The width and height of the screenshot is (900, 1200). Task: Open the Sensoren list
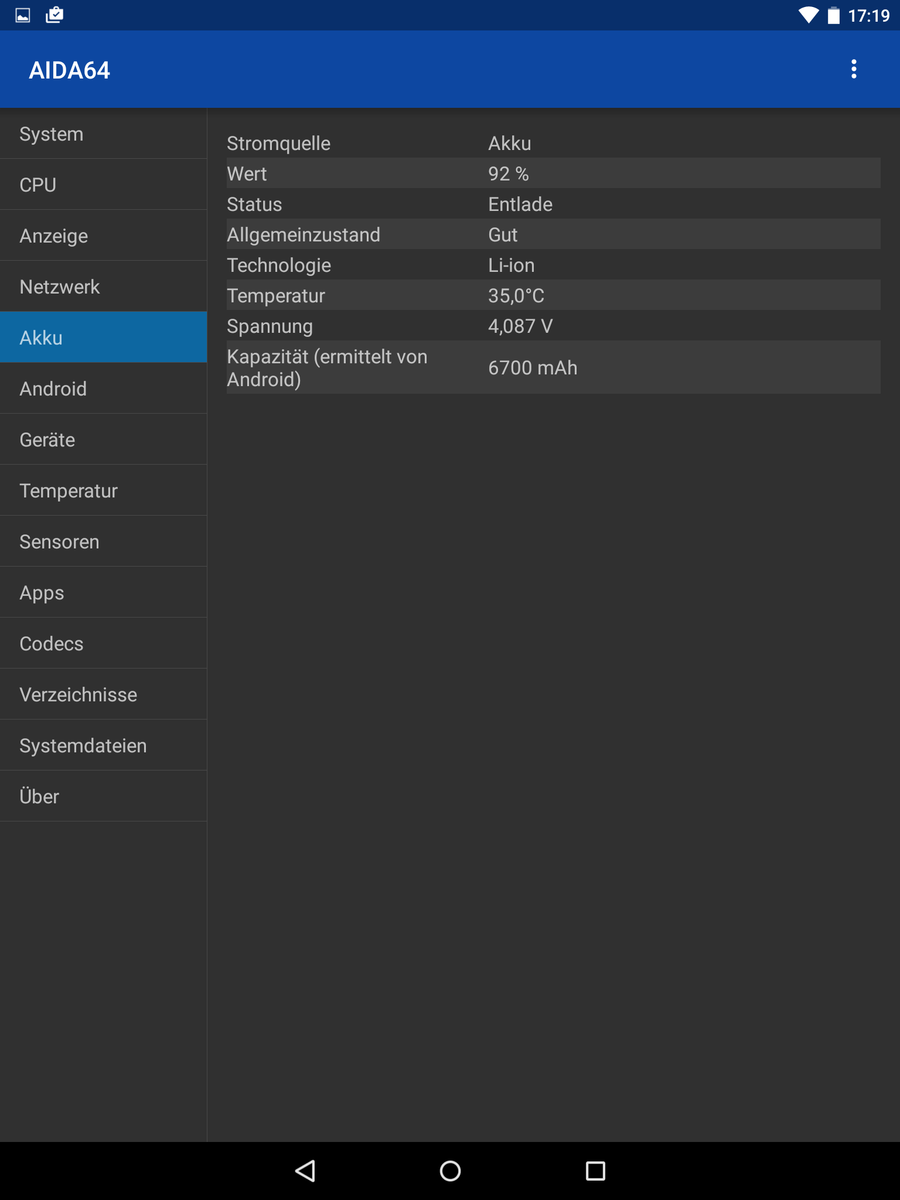(x=103, y=542)
